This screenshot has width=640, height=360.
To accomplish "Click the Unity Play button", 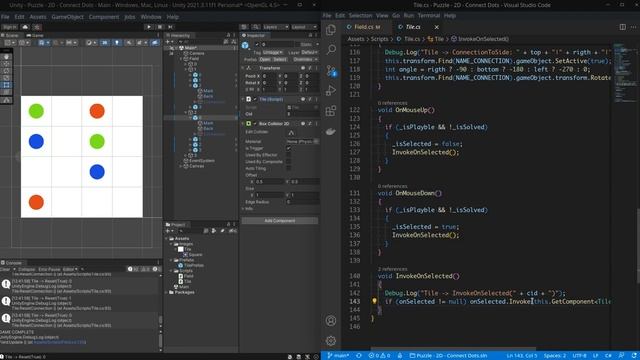I will coord(149,27).
